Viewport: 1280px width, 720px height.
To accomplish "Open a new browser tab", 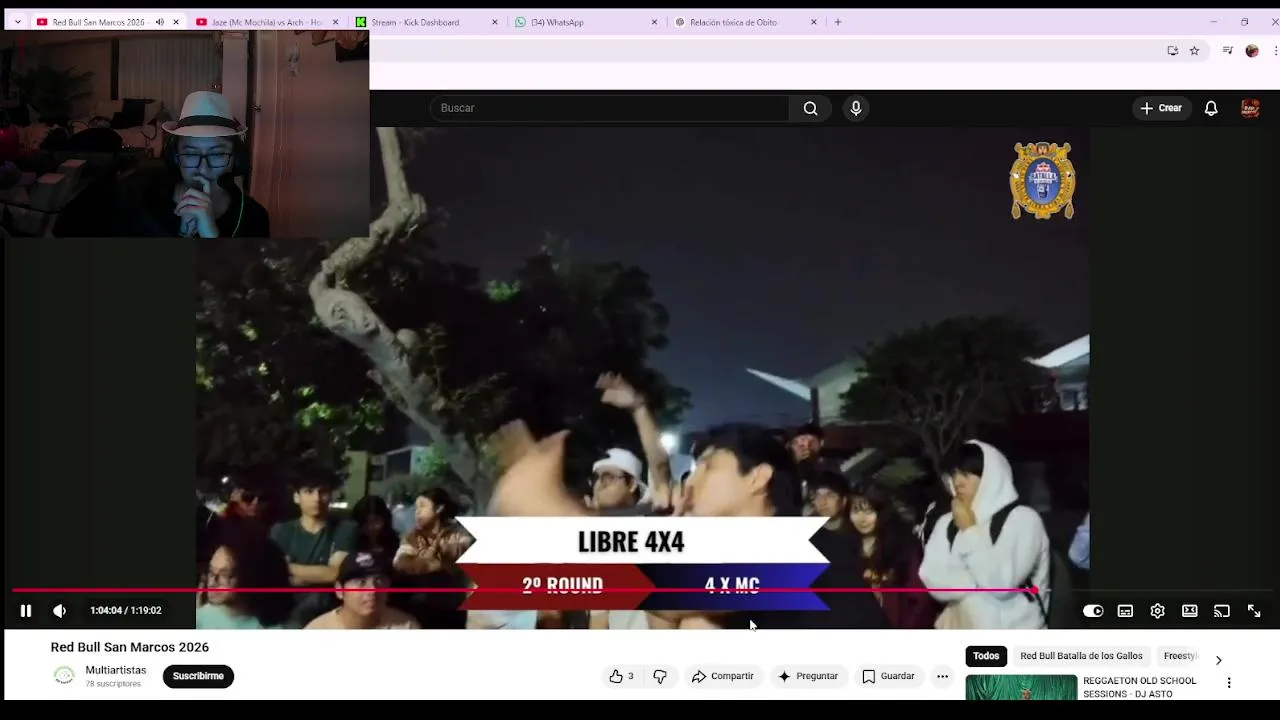I will click(x=838, y=22).
